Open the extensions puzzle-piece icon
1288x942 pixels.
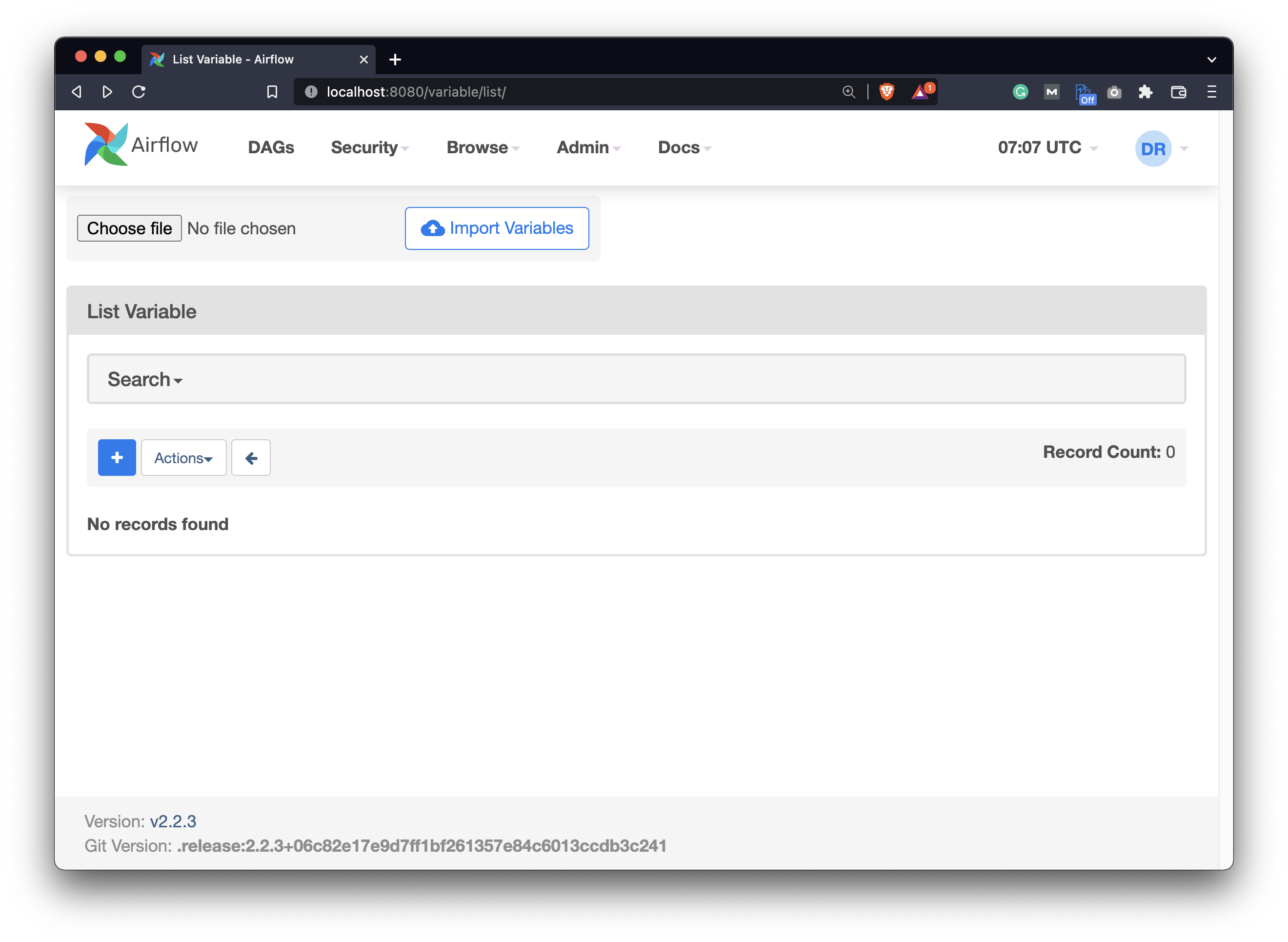(x=1146, y=92)
